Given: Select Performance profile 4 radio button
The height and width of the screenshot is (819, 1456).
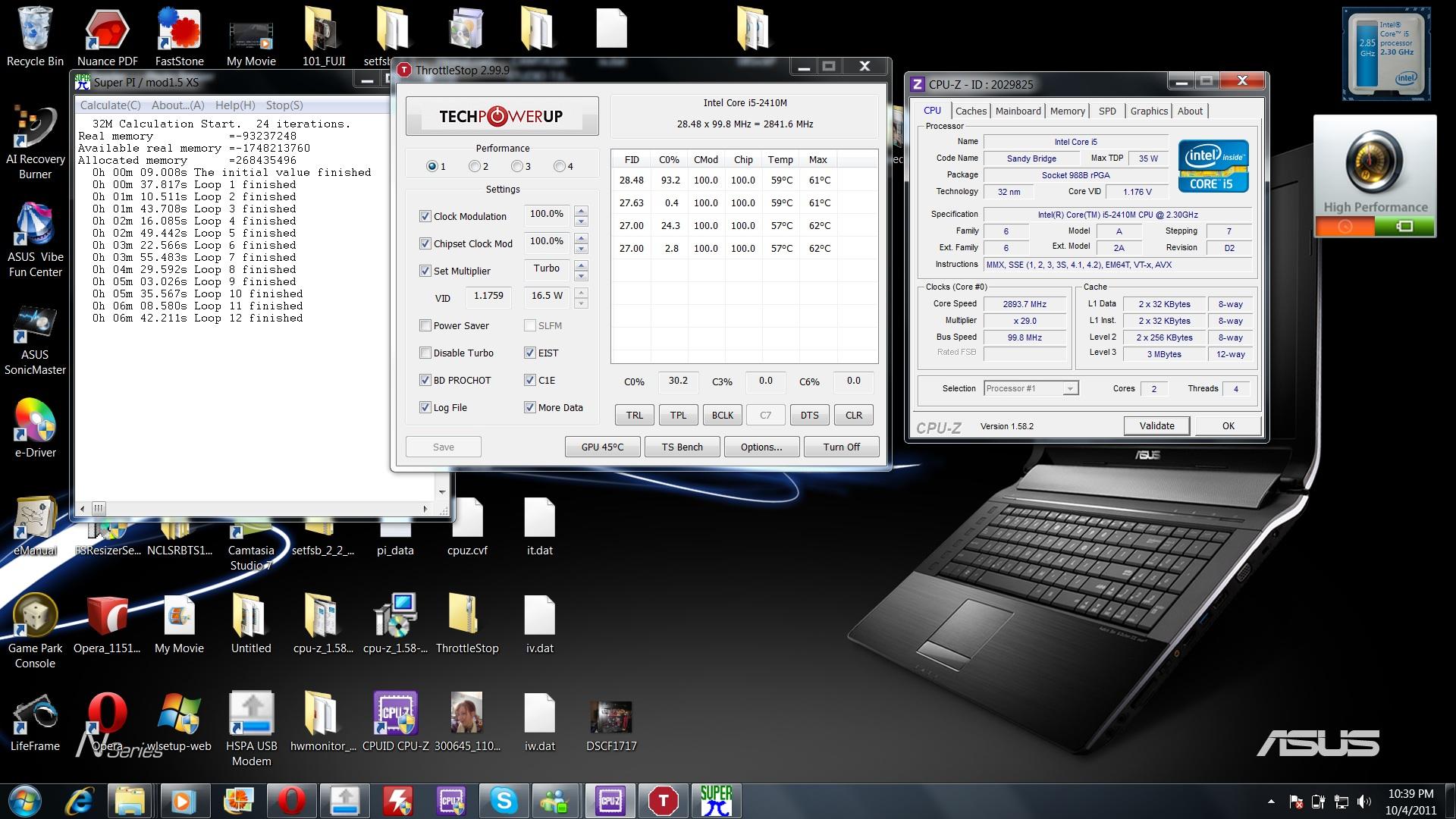Looking at the screenshot, I should [560, 166].
